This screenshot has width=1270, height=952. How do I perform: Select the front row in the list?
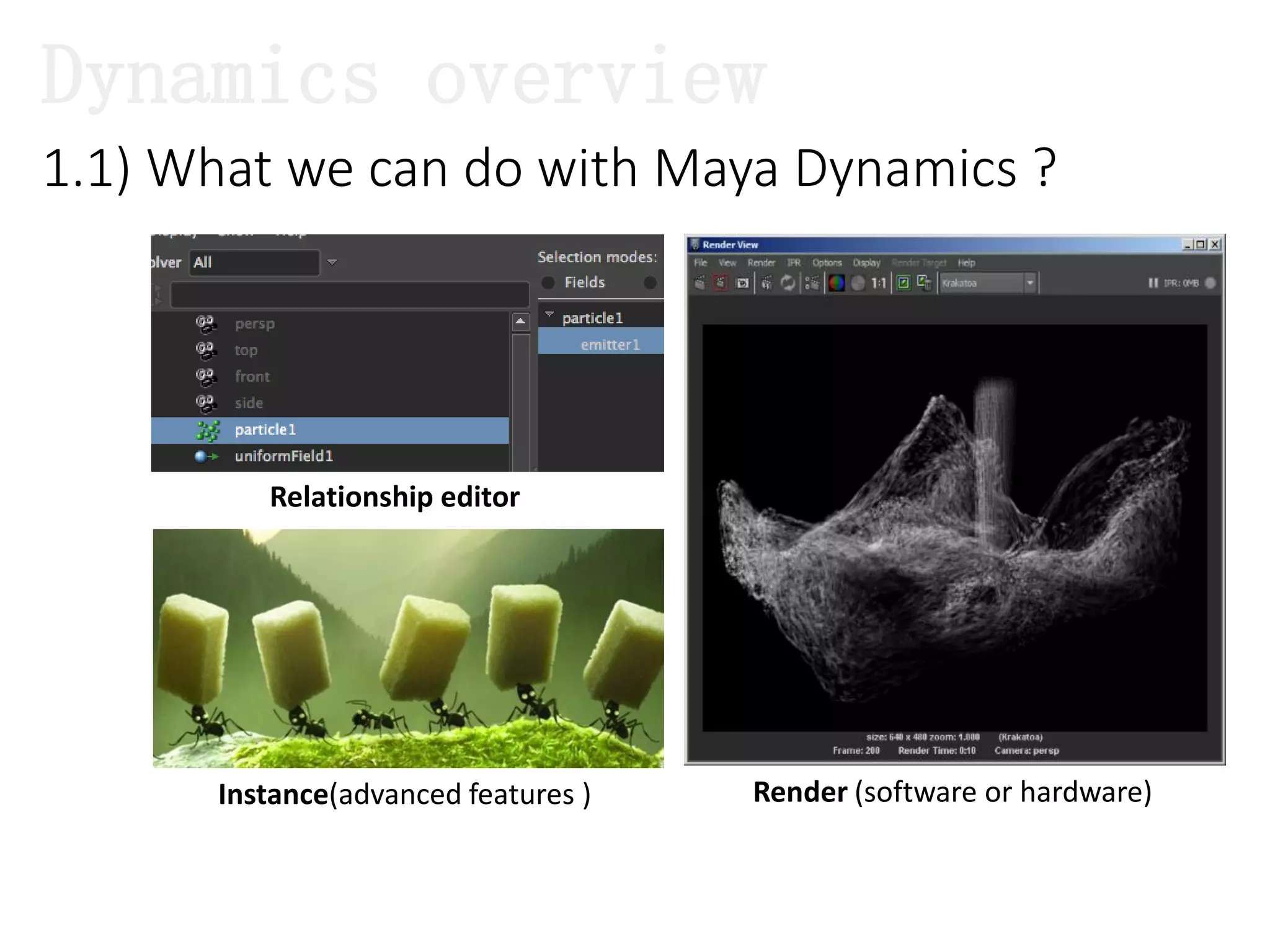tap(330, 377)
